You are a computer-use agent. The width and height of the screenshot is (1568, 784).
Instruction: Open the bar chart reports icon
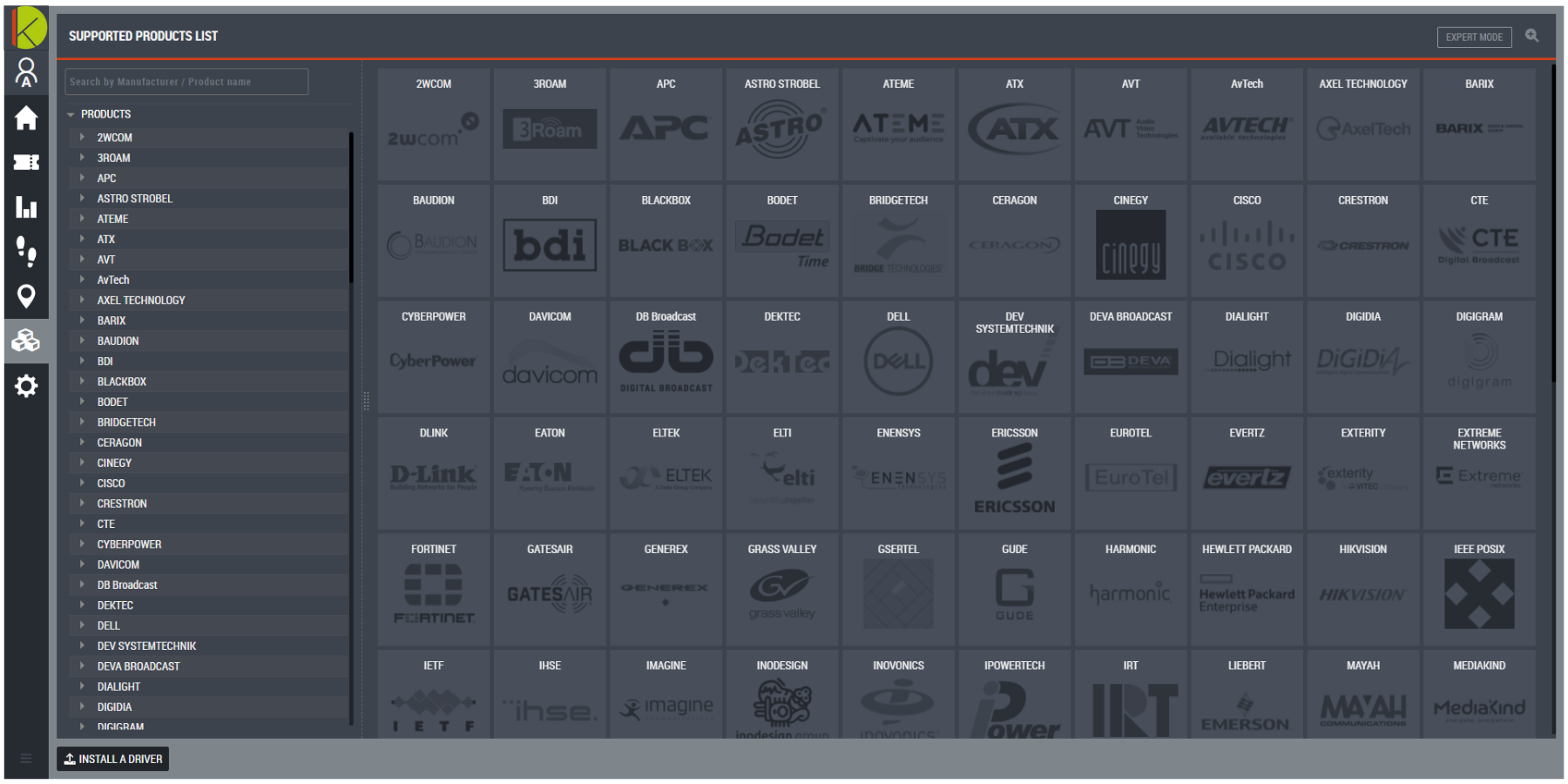[26, 207]
